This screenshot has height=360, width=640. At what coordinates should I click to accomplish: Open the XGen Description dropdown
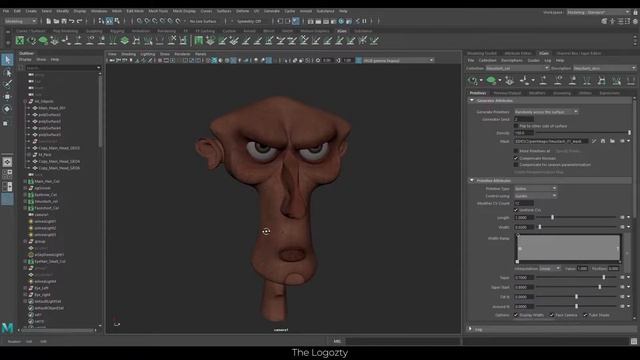click(x=604, y=68)
